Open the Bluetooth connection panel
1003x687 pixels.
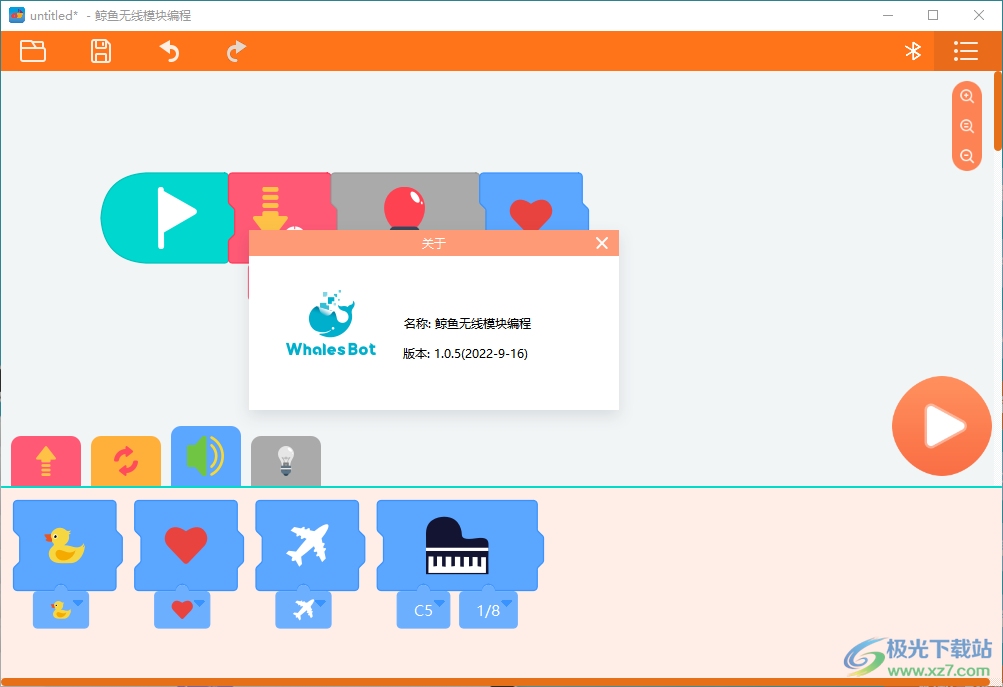[x=912, y=51]
